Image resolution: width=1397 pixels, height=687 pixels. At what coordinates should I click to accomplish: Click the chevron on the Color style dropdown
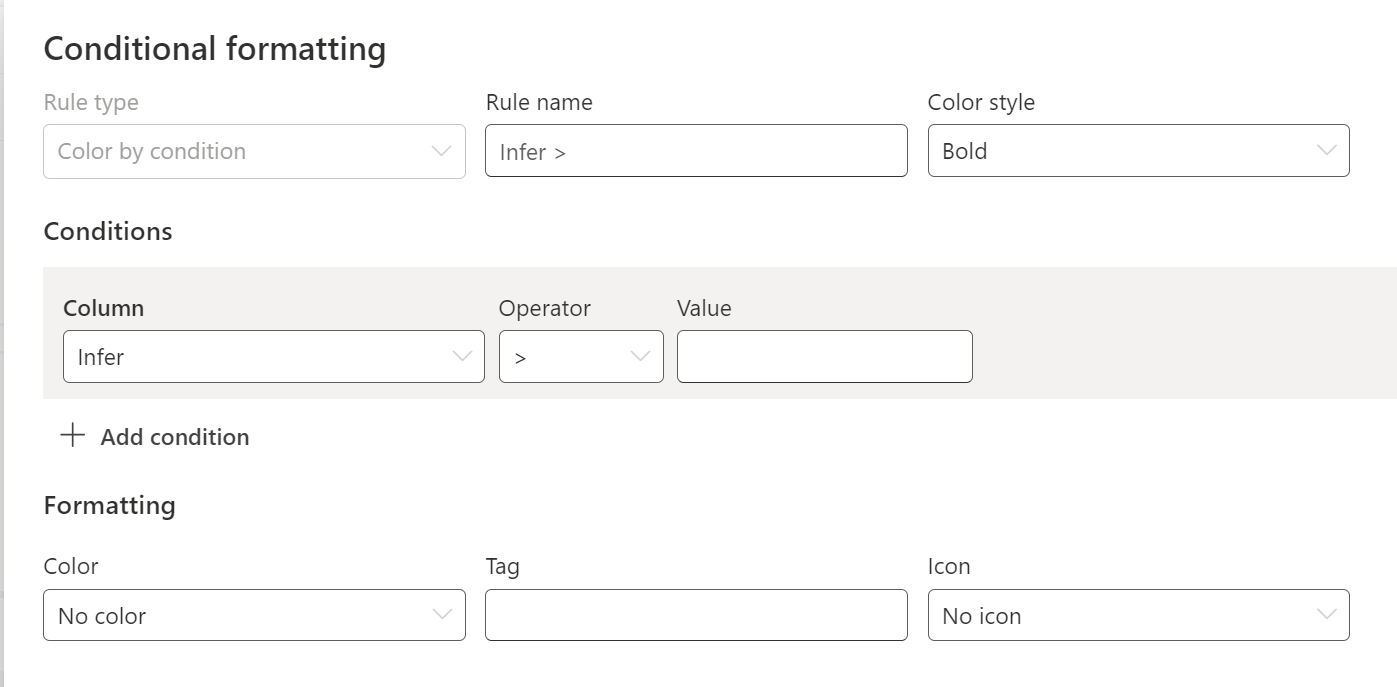1327,151
